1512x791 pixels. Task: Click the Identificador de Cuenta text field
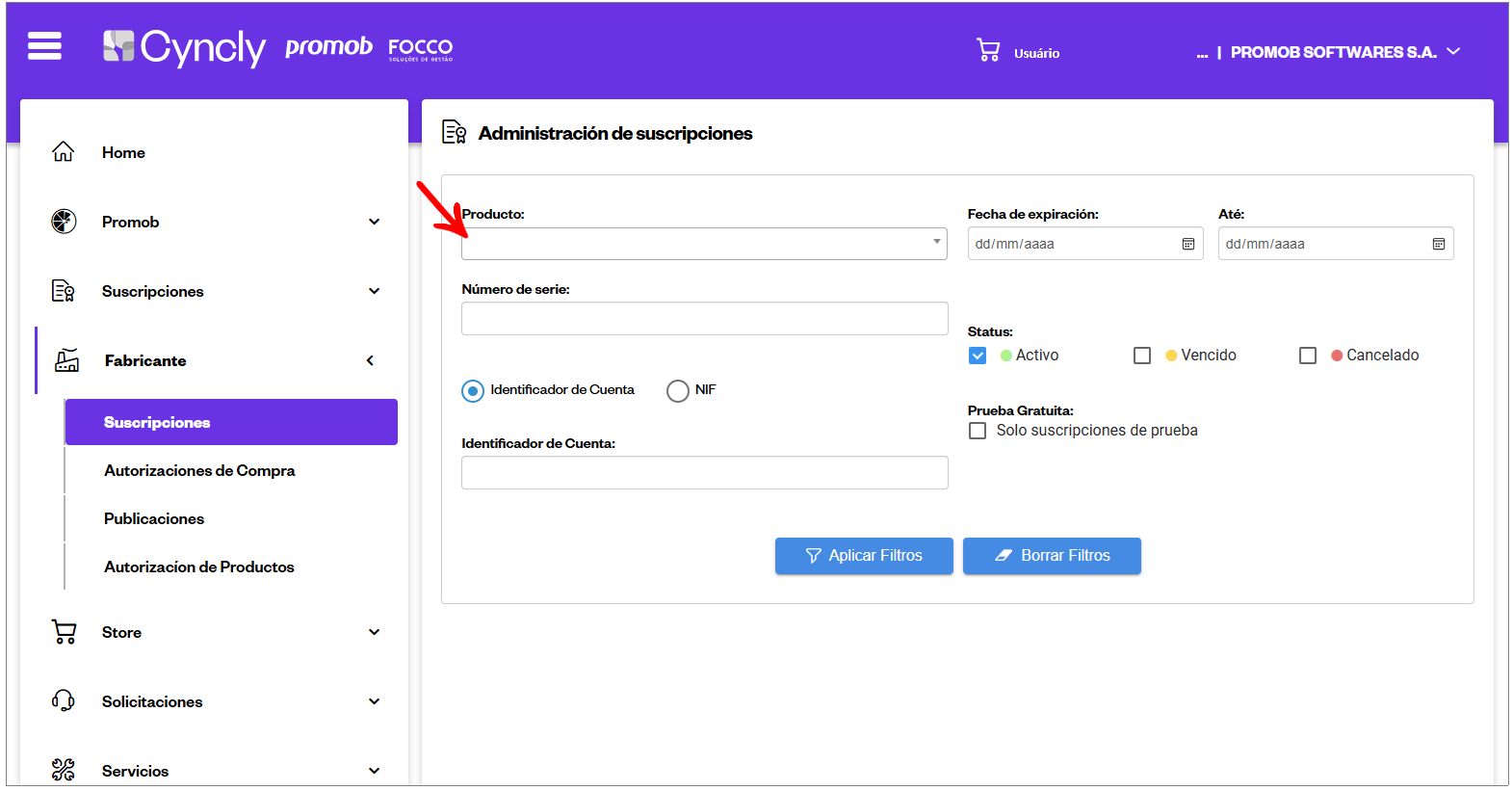pyautogui.click(x=705, y=473)
